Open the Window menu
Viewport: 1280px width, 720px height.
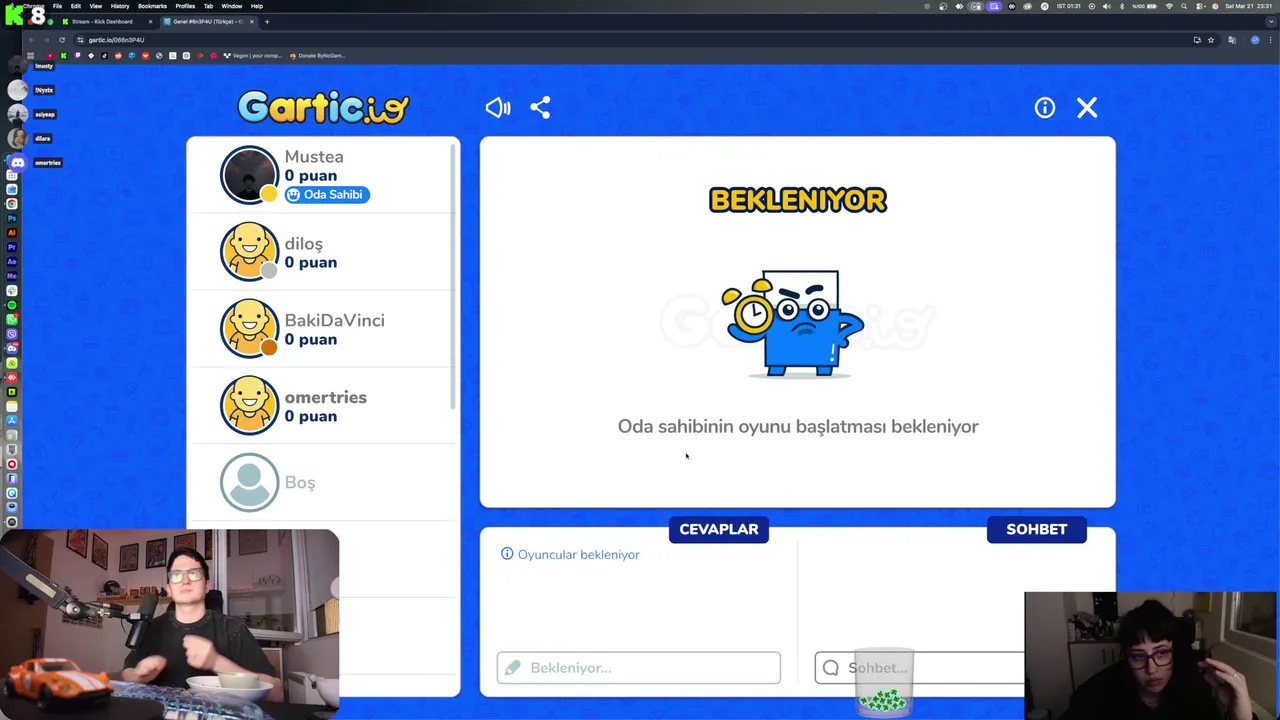pyautogui.click(x=231, y=6)
